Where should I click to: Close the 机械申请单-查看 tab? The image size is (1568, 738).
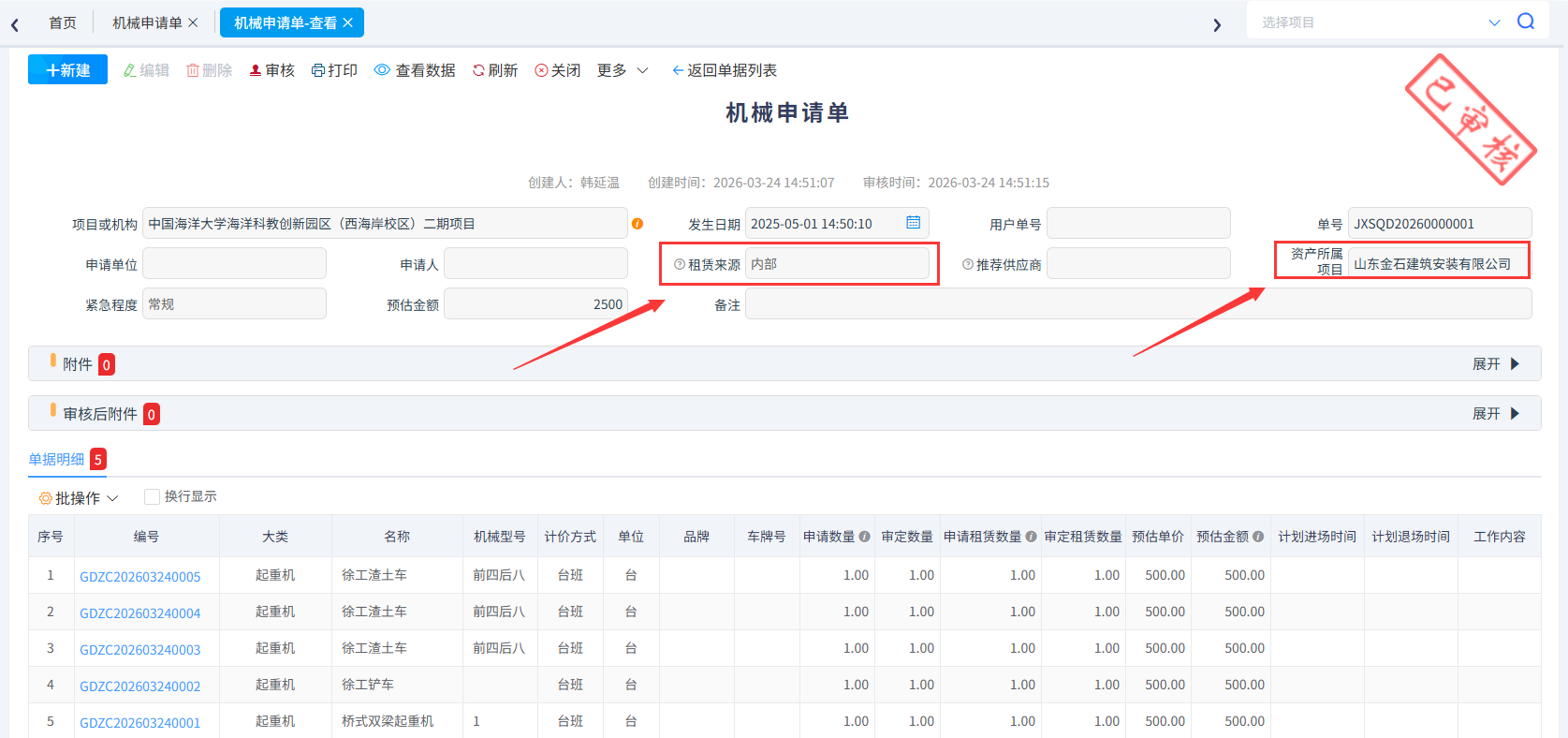[348, 22]
